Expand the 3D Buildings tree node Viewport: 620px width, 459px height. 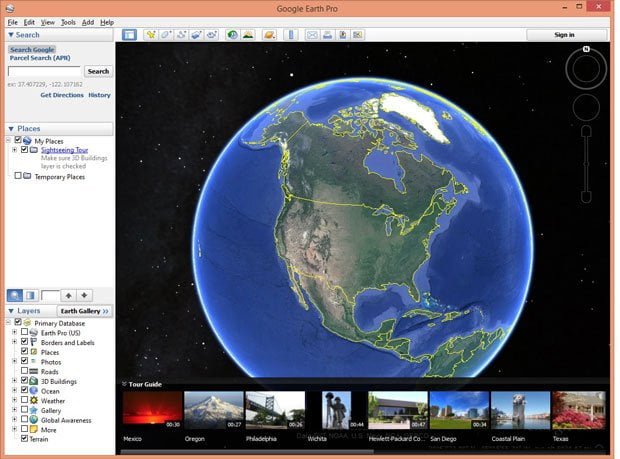point(15,381)
